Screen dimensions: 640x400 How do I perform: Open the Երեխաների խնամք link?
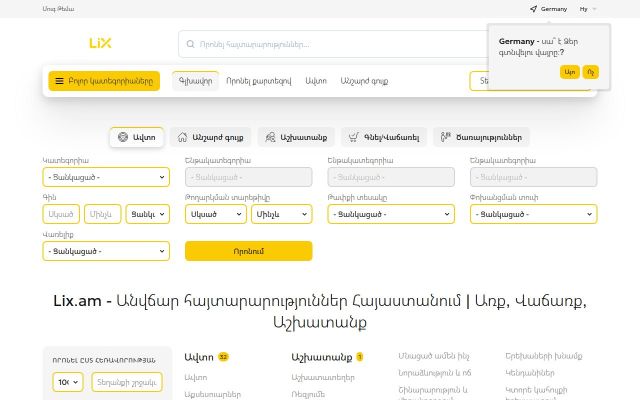[544, 356]
